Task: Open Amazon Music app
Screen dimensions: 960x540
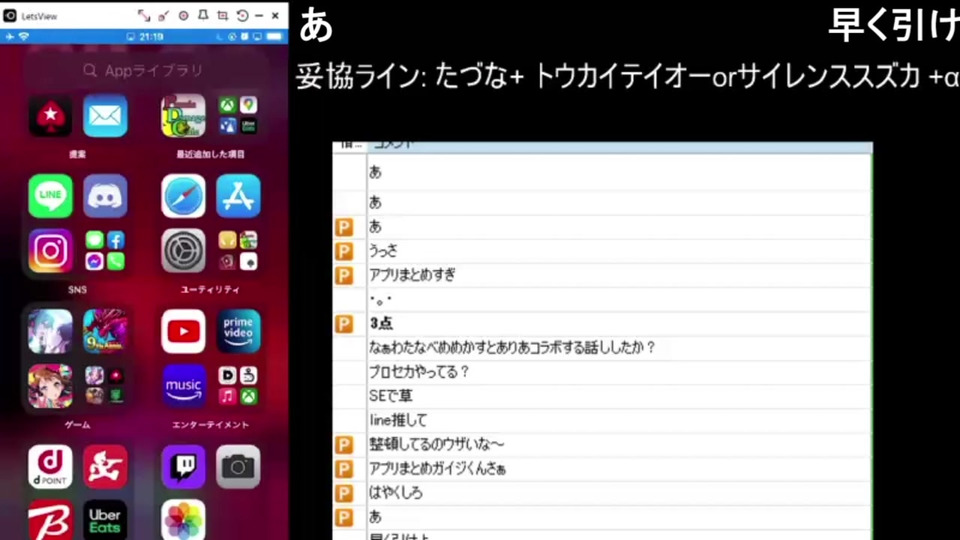Action: coord(183,386)
